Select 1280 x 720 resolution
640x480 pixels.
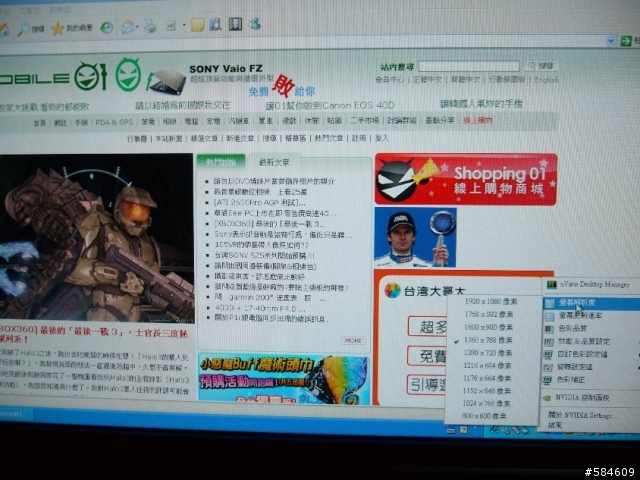click(x=487, y=353)
